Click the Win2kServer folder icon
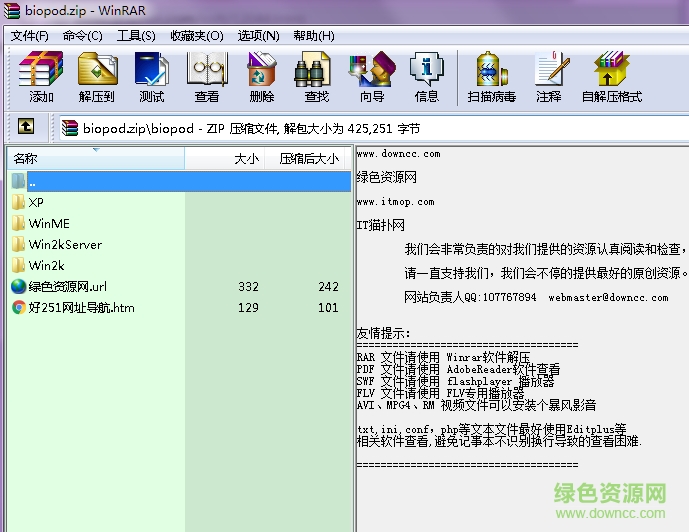 click(18, 244)
